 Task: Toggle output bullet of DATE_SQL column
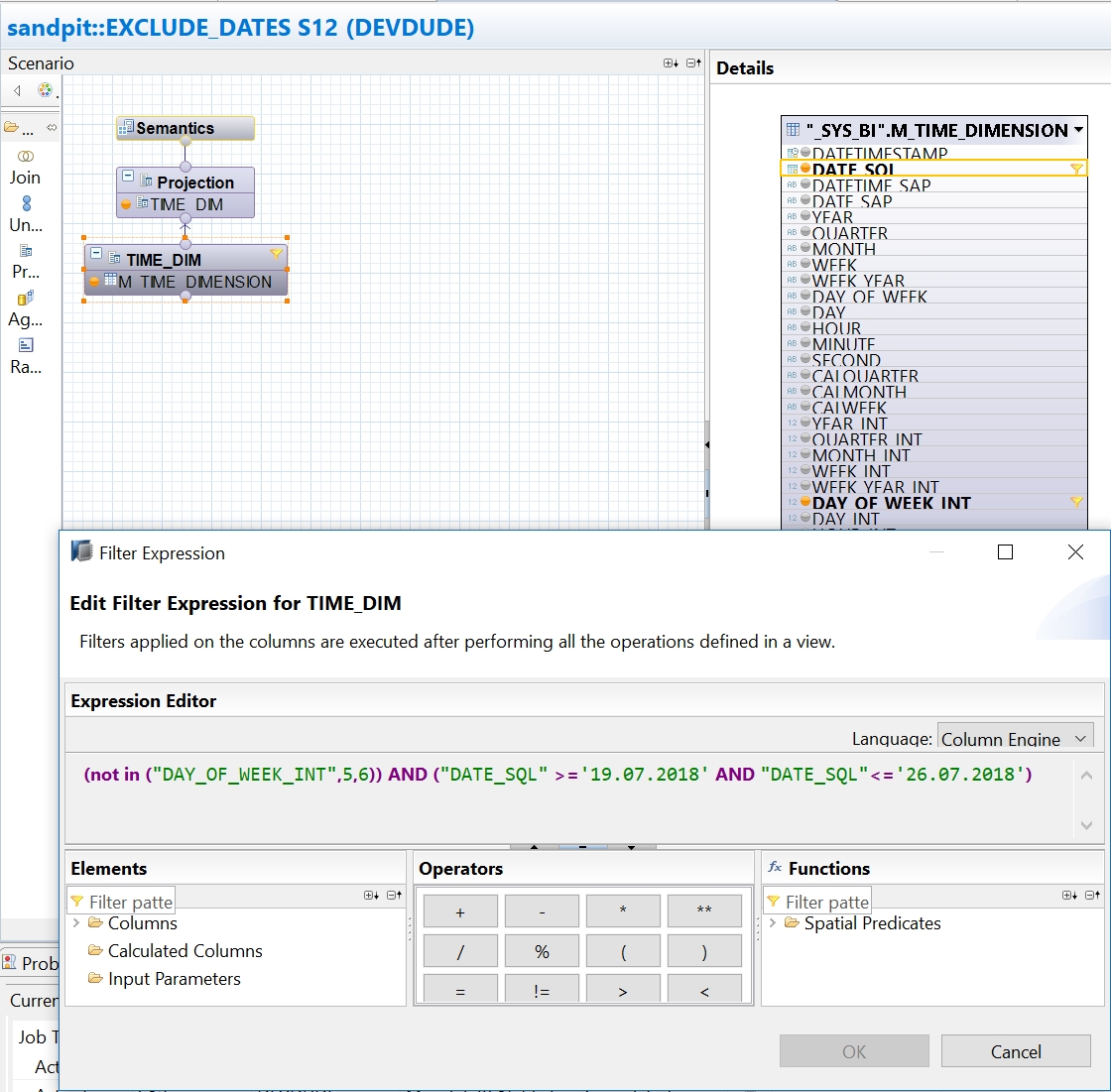pyautogui.click(x=804, y=168)
